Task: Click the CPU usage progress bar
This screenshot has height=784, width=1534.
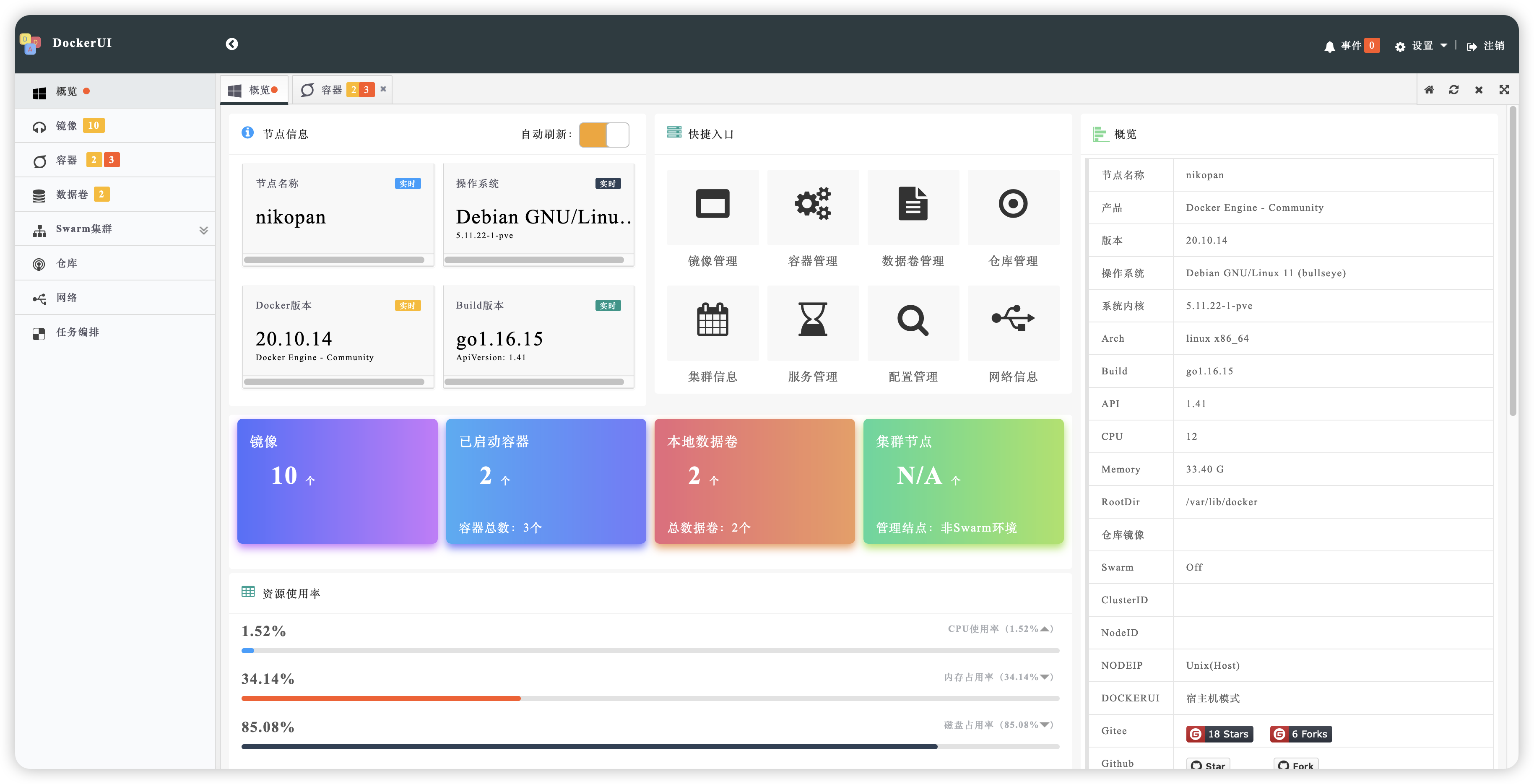Action: pyautogui.click(x=649, y=651)
